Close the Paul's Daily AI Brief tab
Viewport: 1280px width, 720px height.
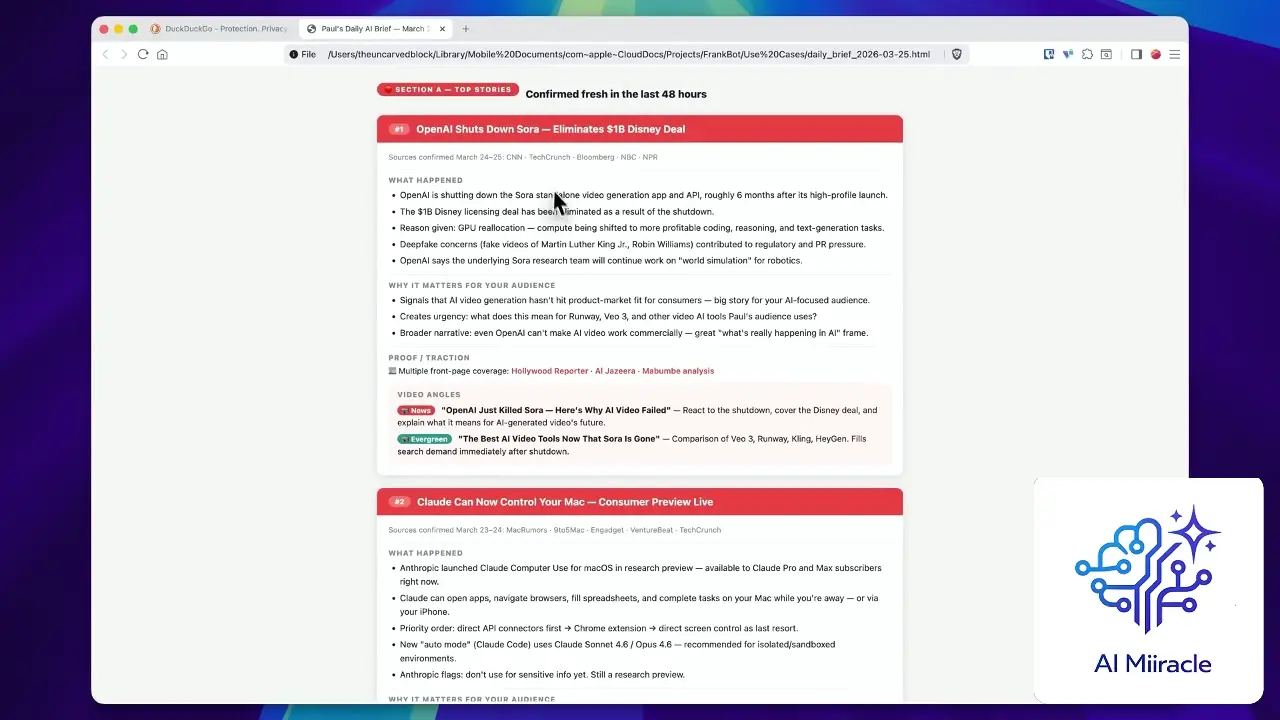click(x=443, y=29)
